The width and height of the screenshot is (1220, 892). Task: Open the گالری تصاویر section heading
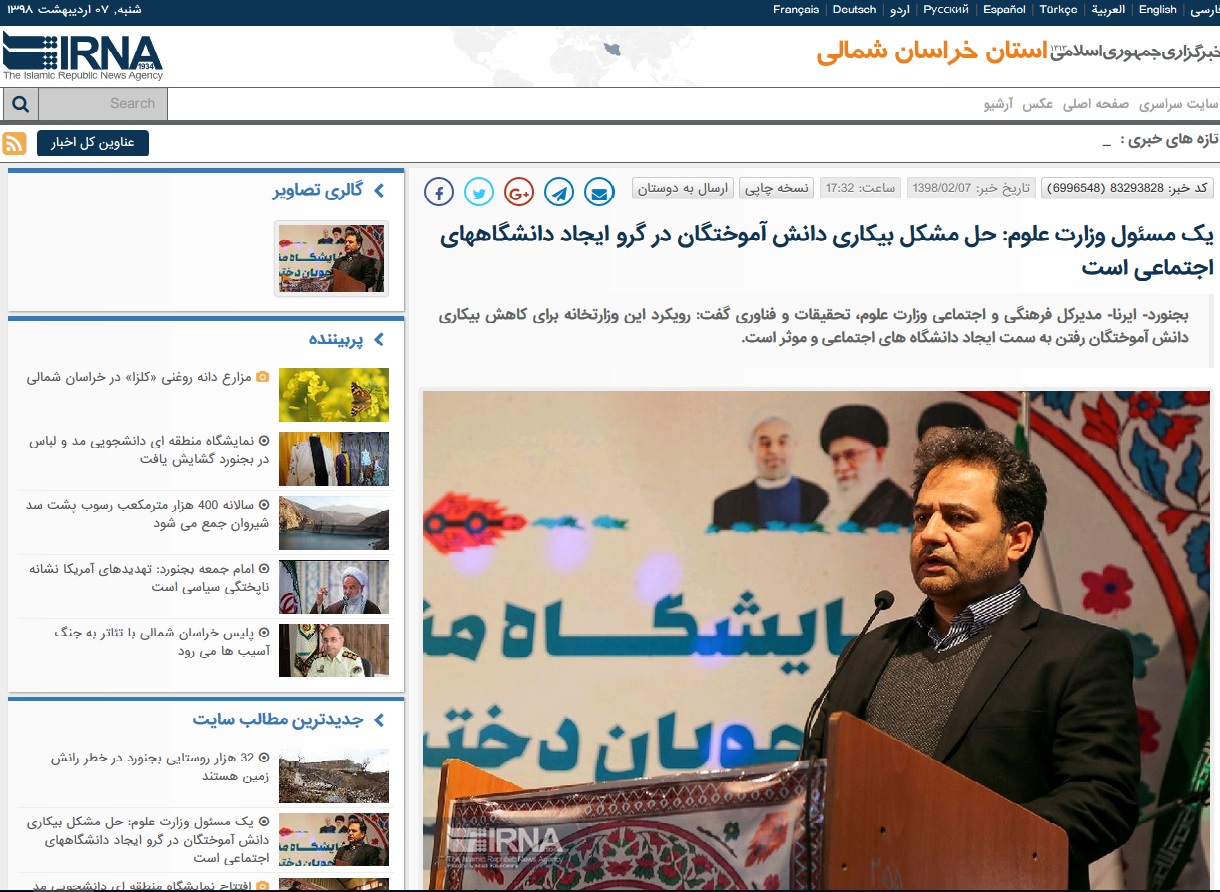point(317,191)
